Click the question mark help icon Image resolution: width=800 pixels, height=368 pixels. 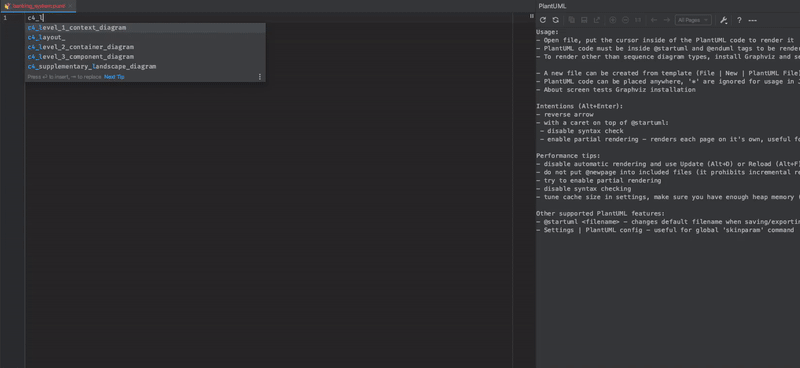(739, 20)
